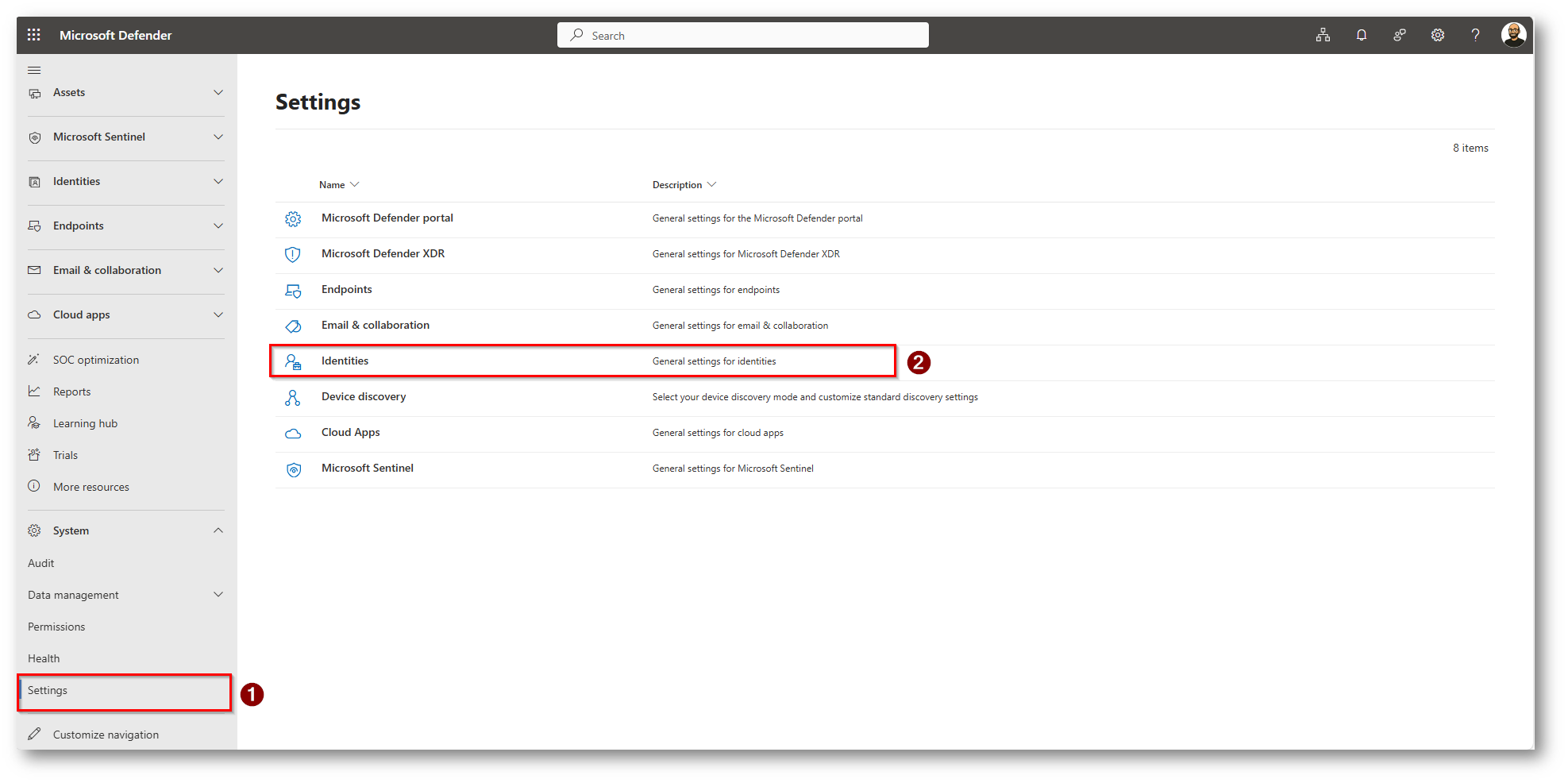1568x783 pixels.
Task: Sort by the Name column header
Action: pyautogui.click(x=339, y=185)
